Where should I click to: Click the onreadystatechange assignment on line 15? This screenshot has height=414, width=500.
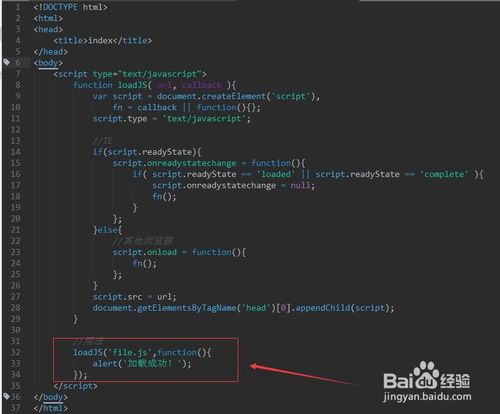[x=191, y=163]
